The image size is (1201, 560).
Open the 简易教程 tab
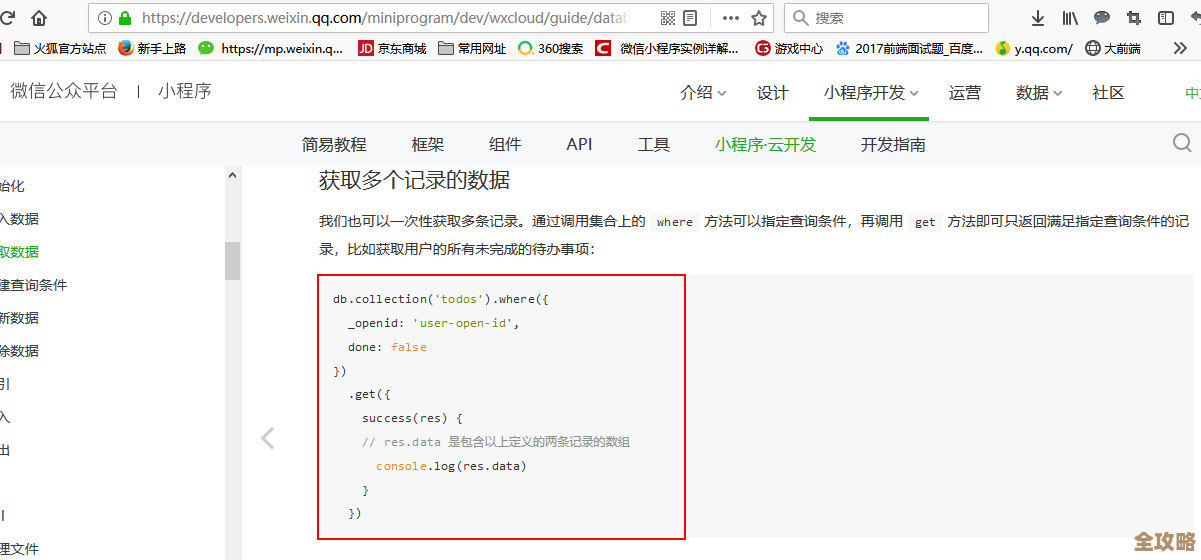click(334, 144)
